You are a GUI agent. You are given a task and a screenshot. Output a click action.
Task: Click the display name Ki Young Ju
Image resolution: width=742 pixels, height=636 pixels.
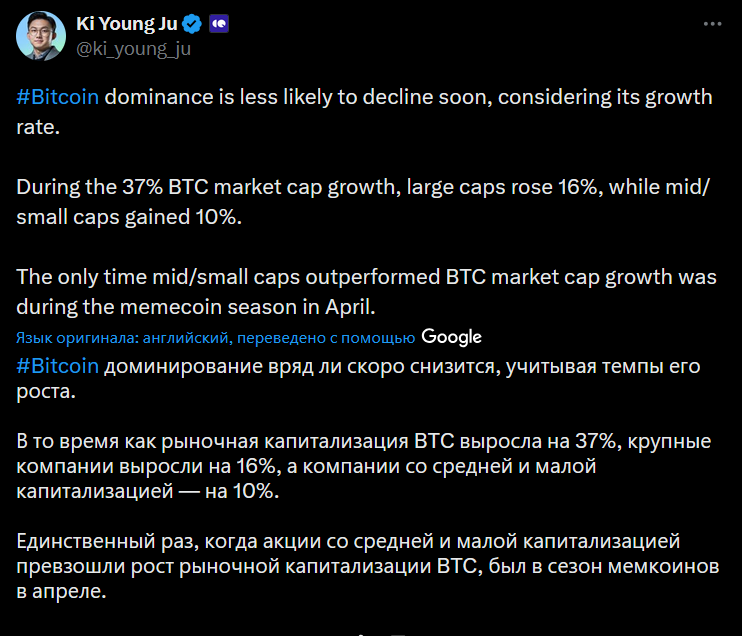coord(127,23)
